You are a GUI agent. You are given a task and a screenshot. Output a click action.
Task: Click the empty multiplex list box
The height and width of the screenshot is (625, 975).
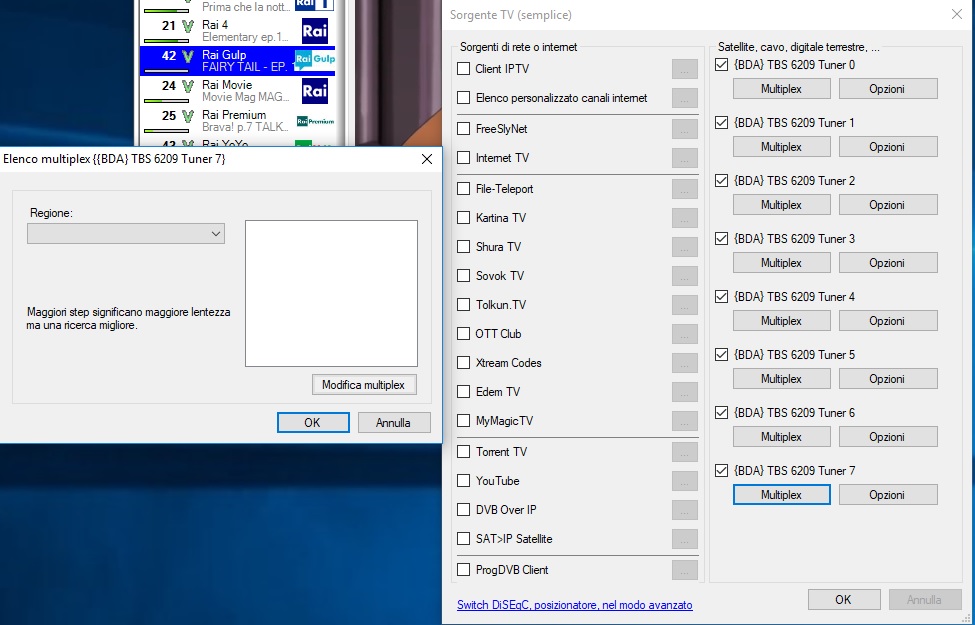click(x=331, y=293)
